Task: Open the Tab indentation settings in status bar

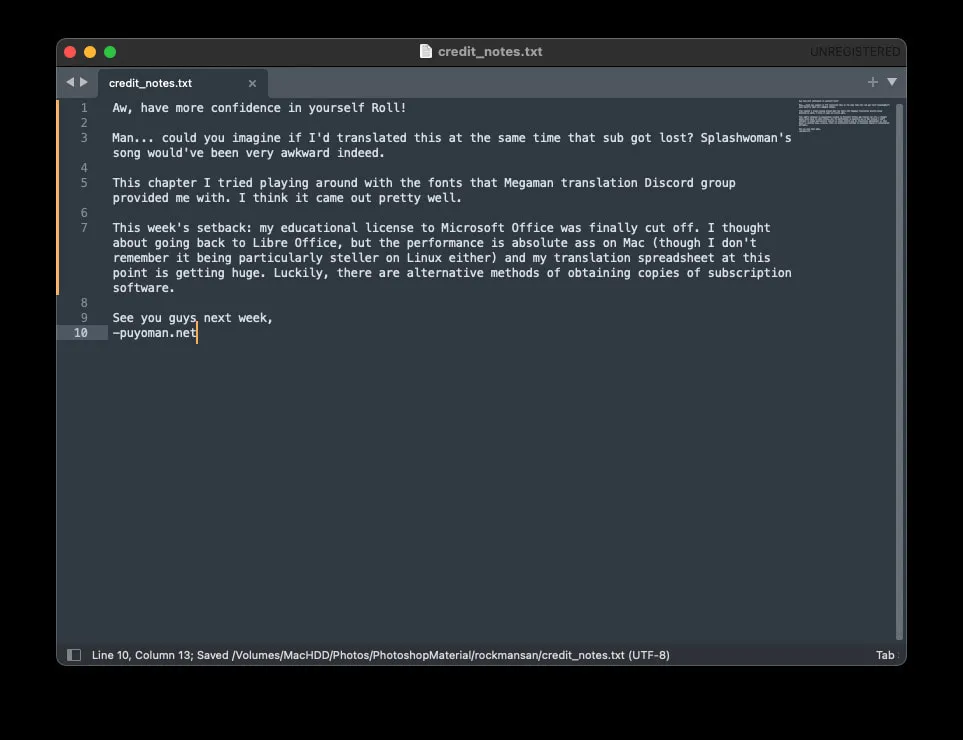Action: click(x=885, y=655)
